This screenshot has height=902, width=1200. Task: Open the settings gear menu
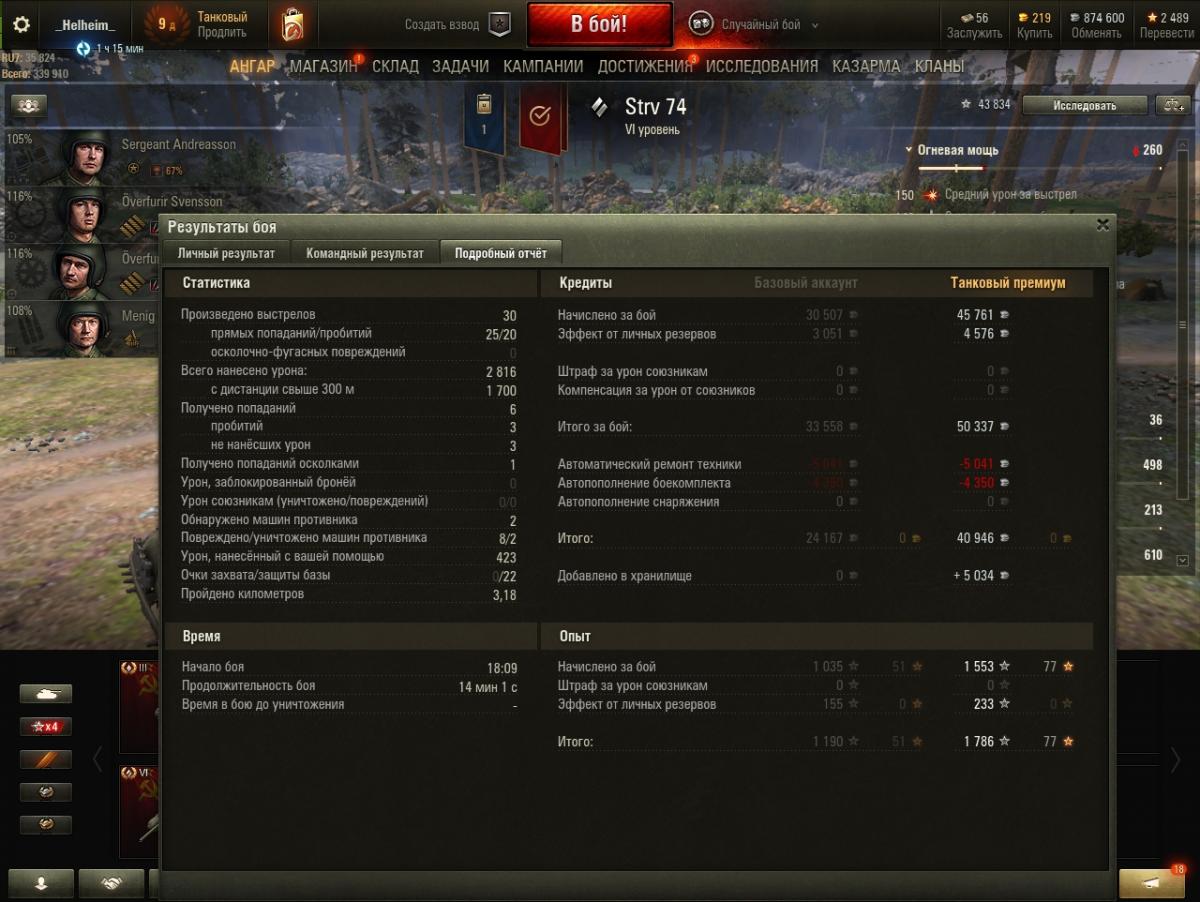[20, 25]
